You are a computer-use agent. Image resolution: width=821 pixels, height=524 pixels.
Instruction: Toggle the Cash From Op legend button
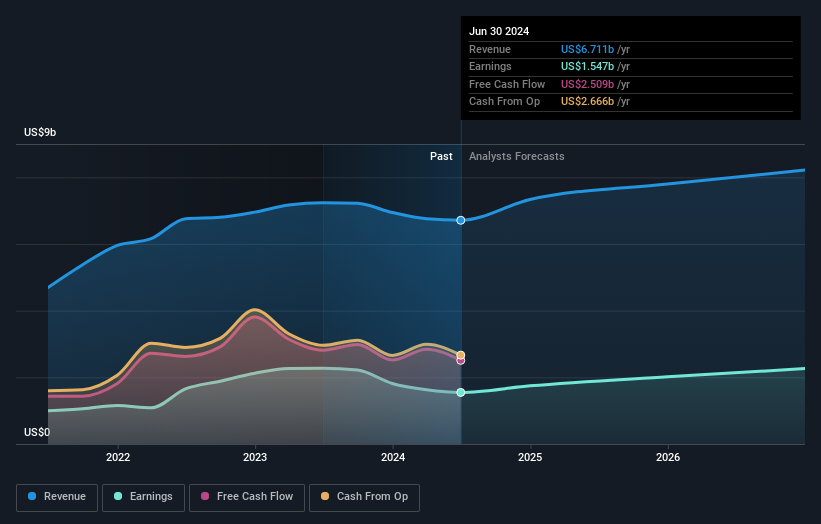[364, 497]
